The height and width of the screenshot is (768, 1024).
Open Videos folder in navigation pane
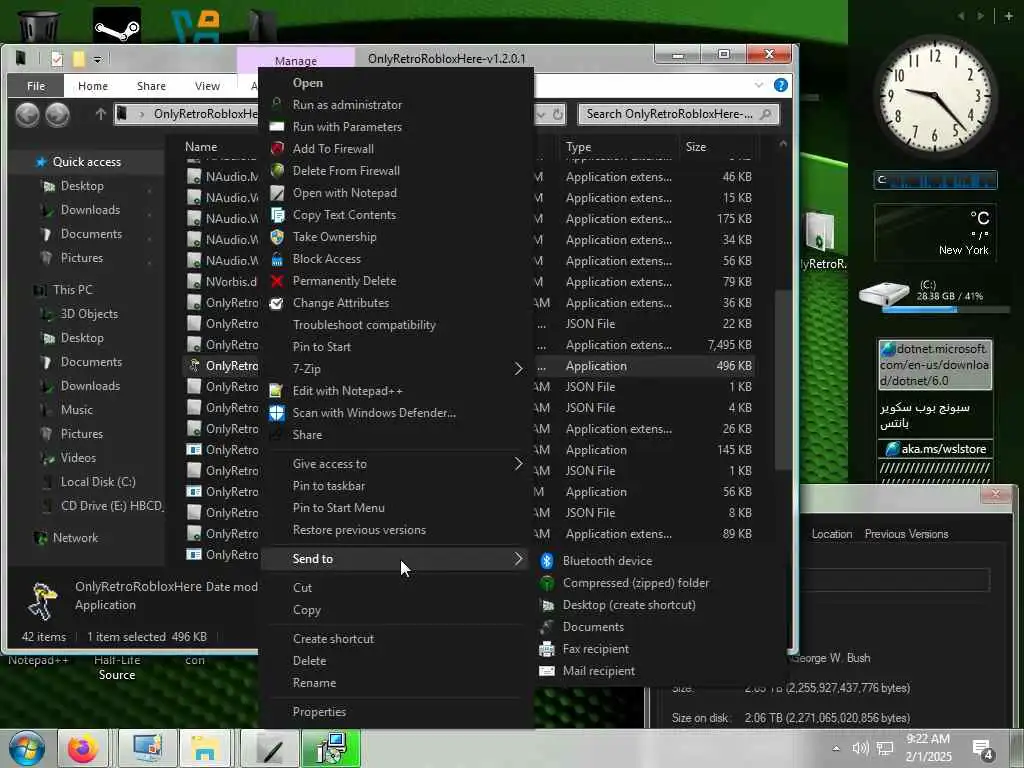[x=78, y=458]
